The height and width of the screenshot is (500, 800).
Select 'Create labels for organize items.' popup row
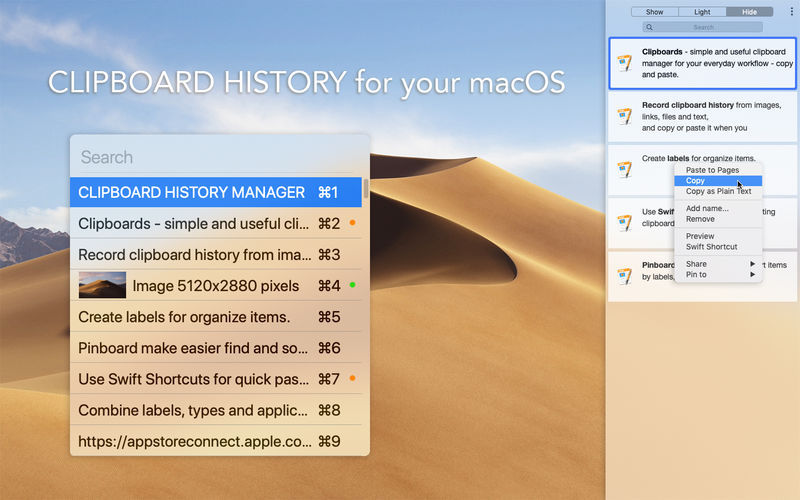click(x=216, y=317)
